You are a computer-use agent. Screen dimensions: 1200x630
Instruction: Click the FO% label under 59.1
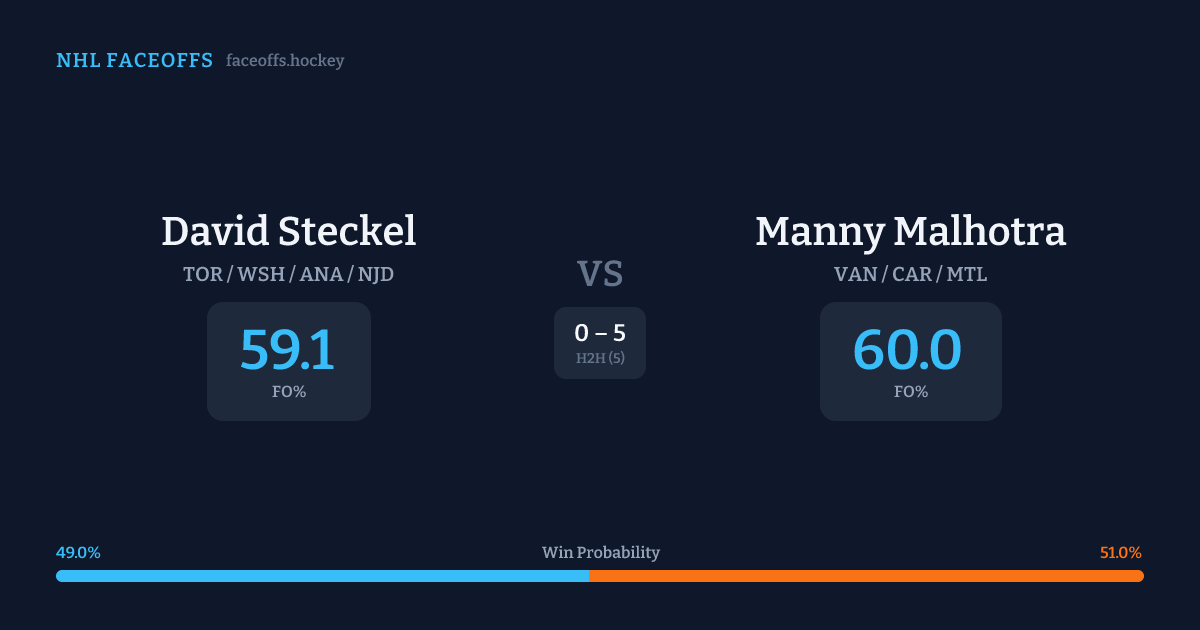288,392
